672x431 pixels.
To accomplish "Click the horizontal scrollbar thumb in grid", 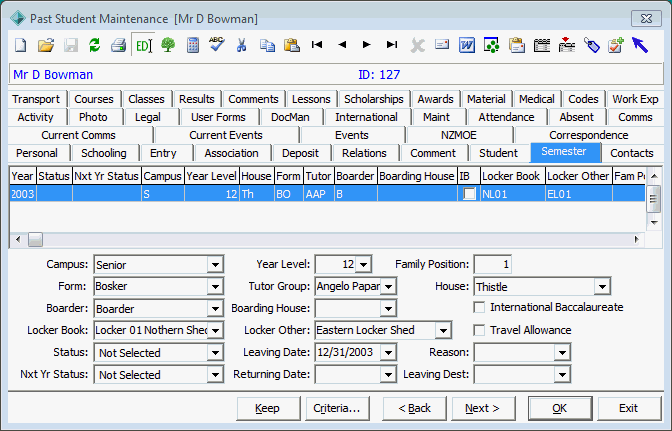I will coord(35,239).
